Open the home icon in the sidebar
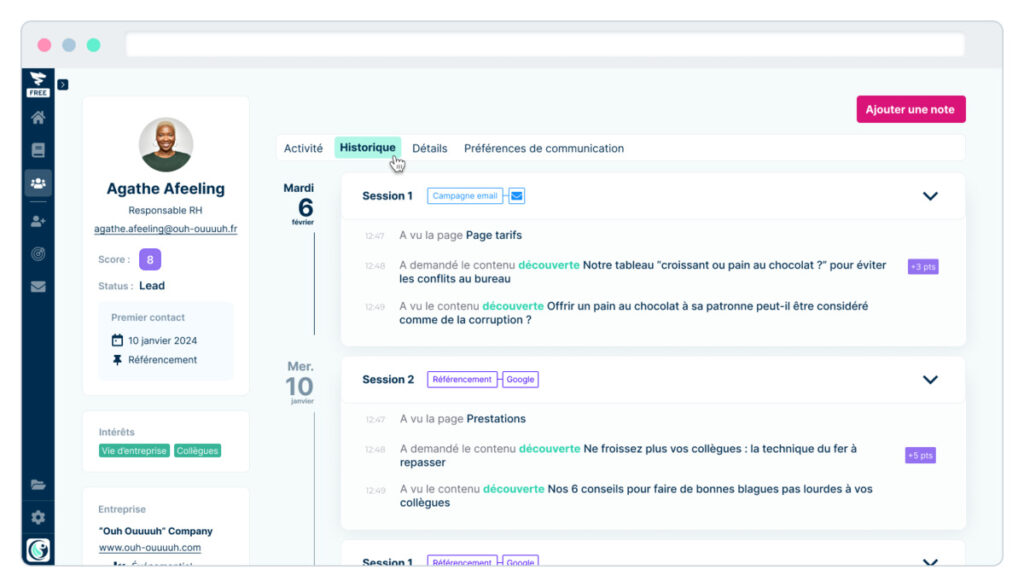Screen dimensions: 1024x587 [38, 118]
